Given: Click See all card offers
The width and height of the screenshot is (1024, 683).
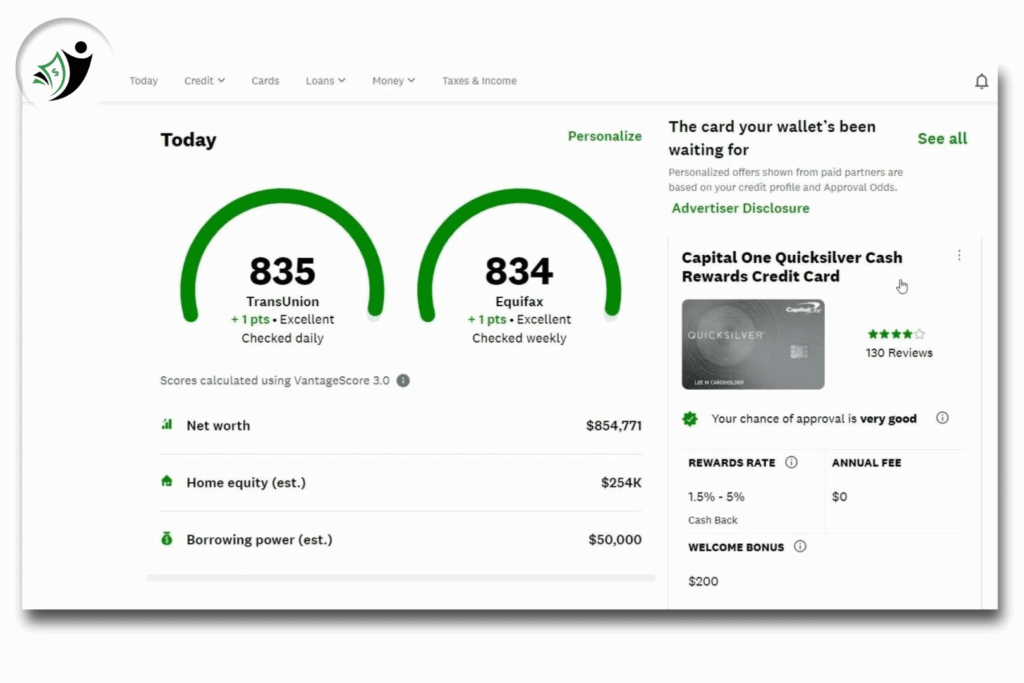Looking at the screenshot, I should tap(942, 138).
